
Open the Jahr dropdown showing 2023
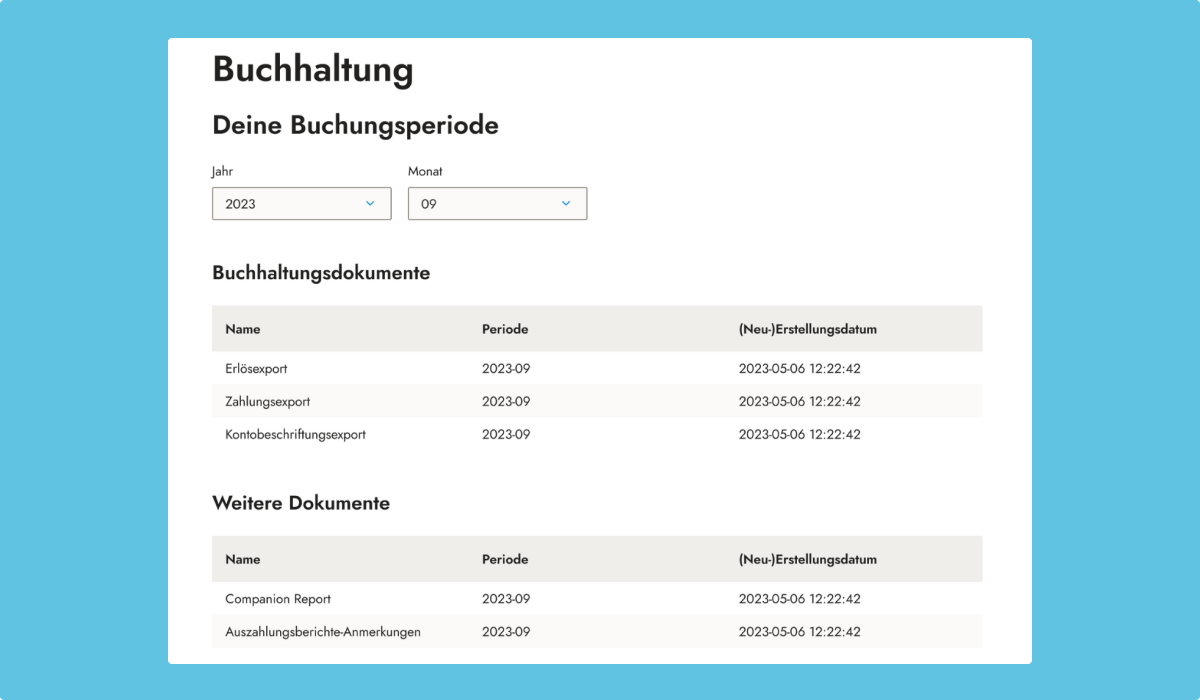pos(302,203)
